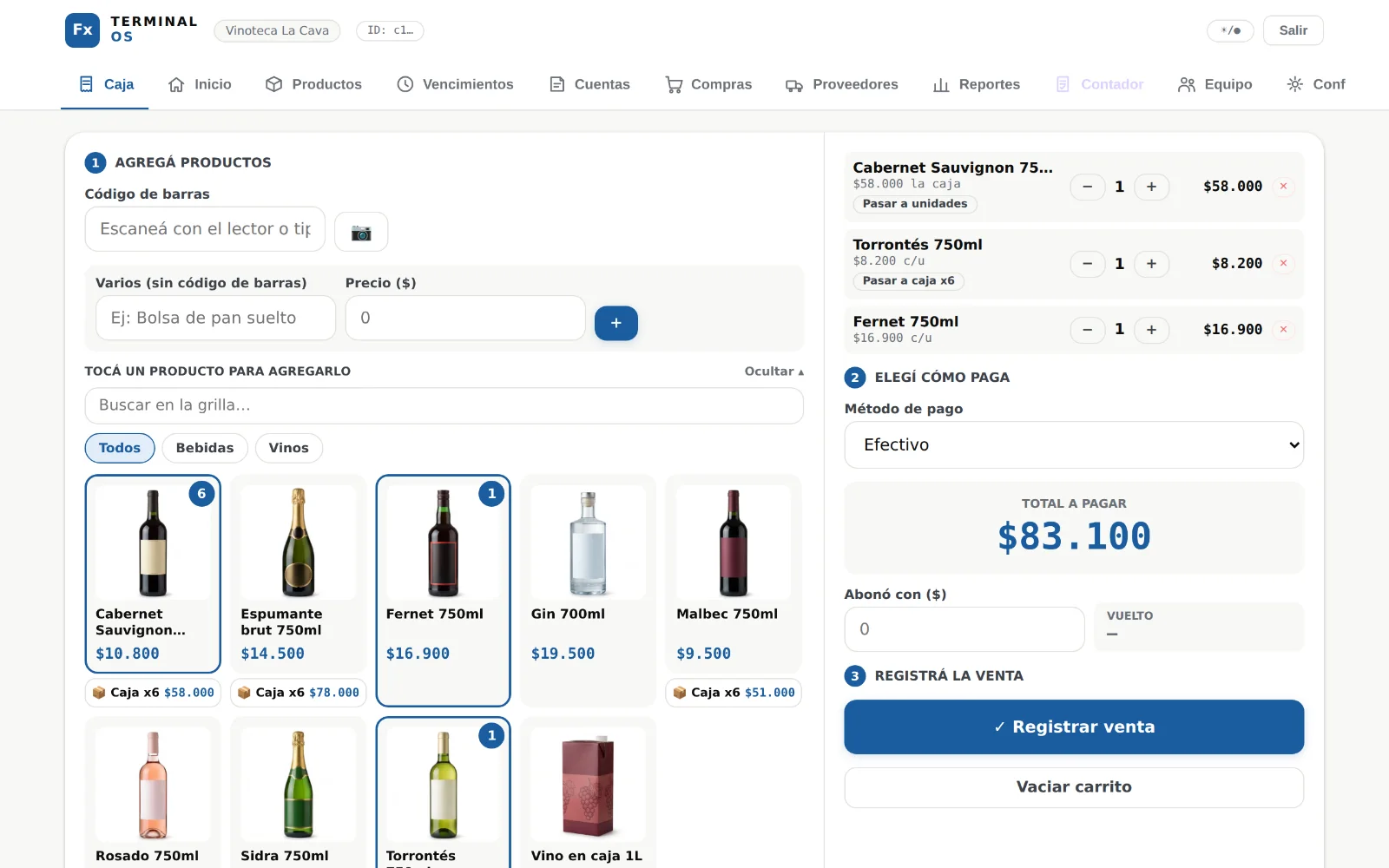This screenshot has width=1389, height=868.
Task: Add Espumante Caja x6 $78.000
Action: tap(298, 693)
